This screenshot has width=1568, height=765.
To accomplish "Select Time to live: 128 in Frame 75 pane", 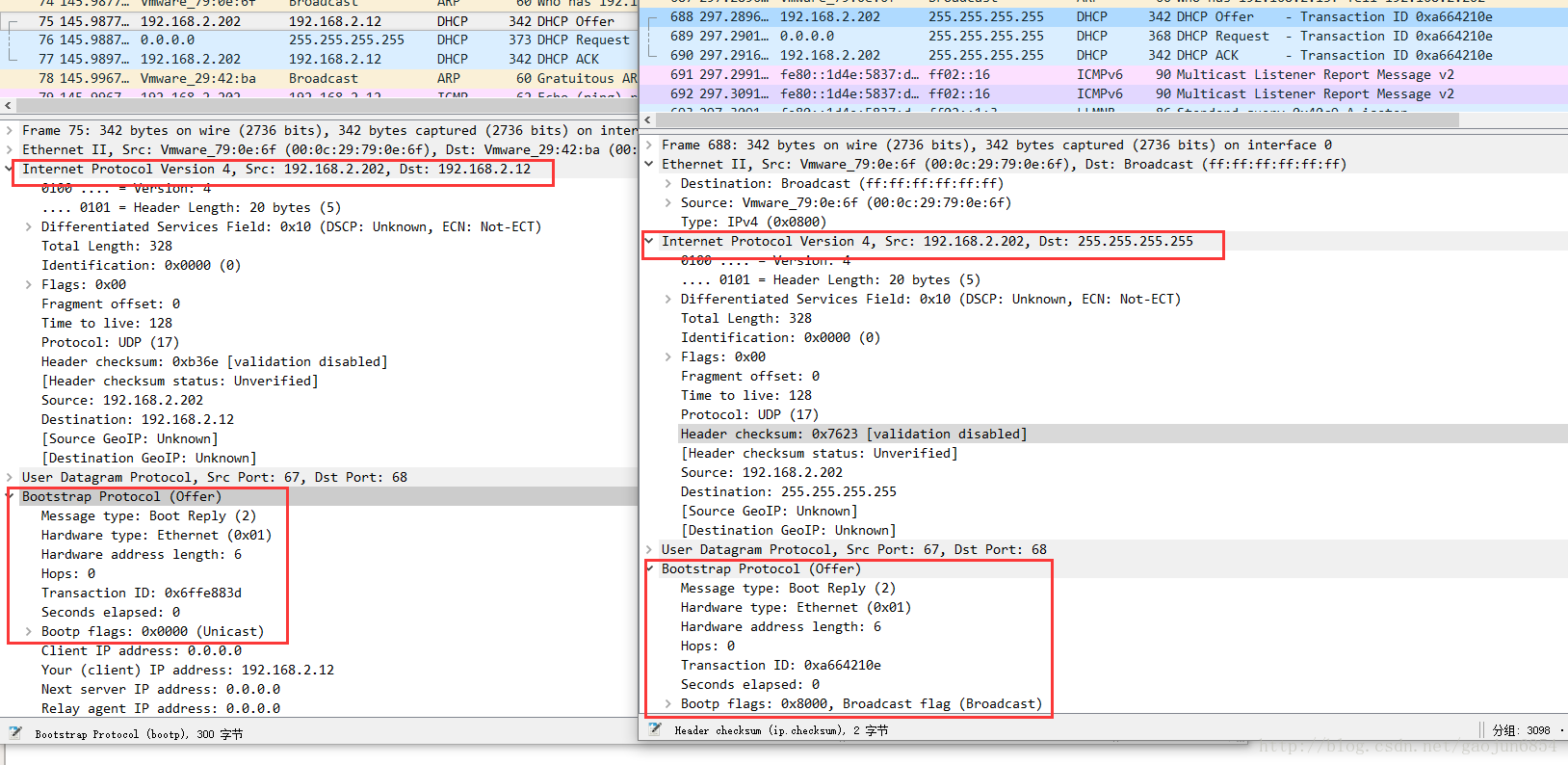I will click(106, 323).
